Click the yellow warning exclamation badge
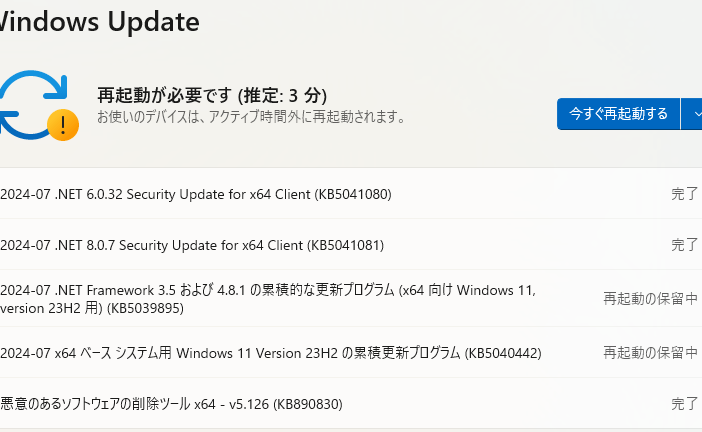The image size is (702, 432). tap(63, 125)
